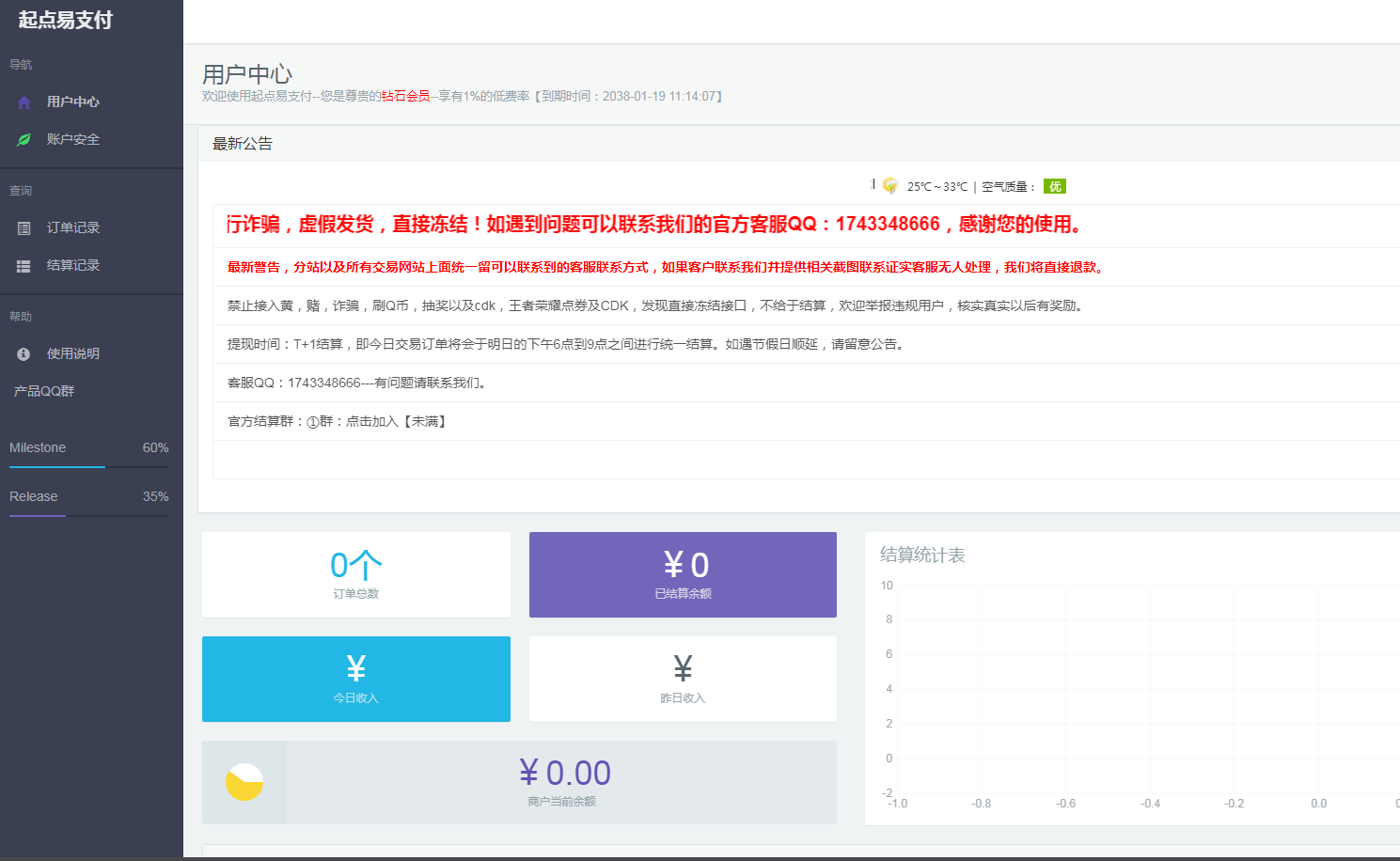This screenshot has height=861, width=1400.
Task: Click the document icon next to 订单记录
Action: coord(23,227)
